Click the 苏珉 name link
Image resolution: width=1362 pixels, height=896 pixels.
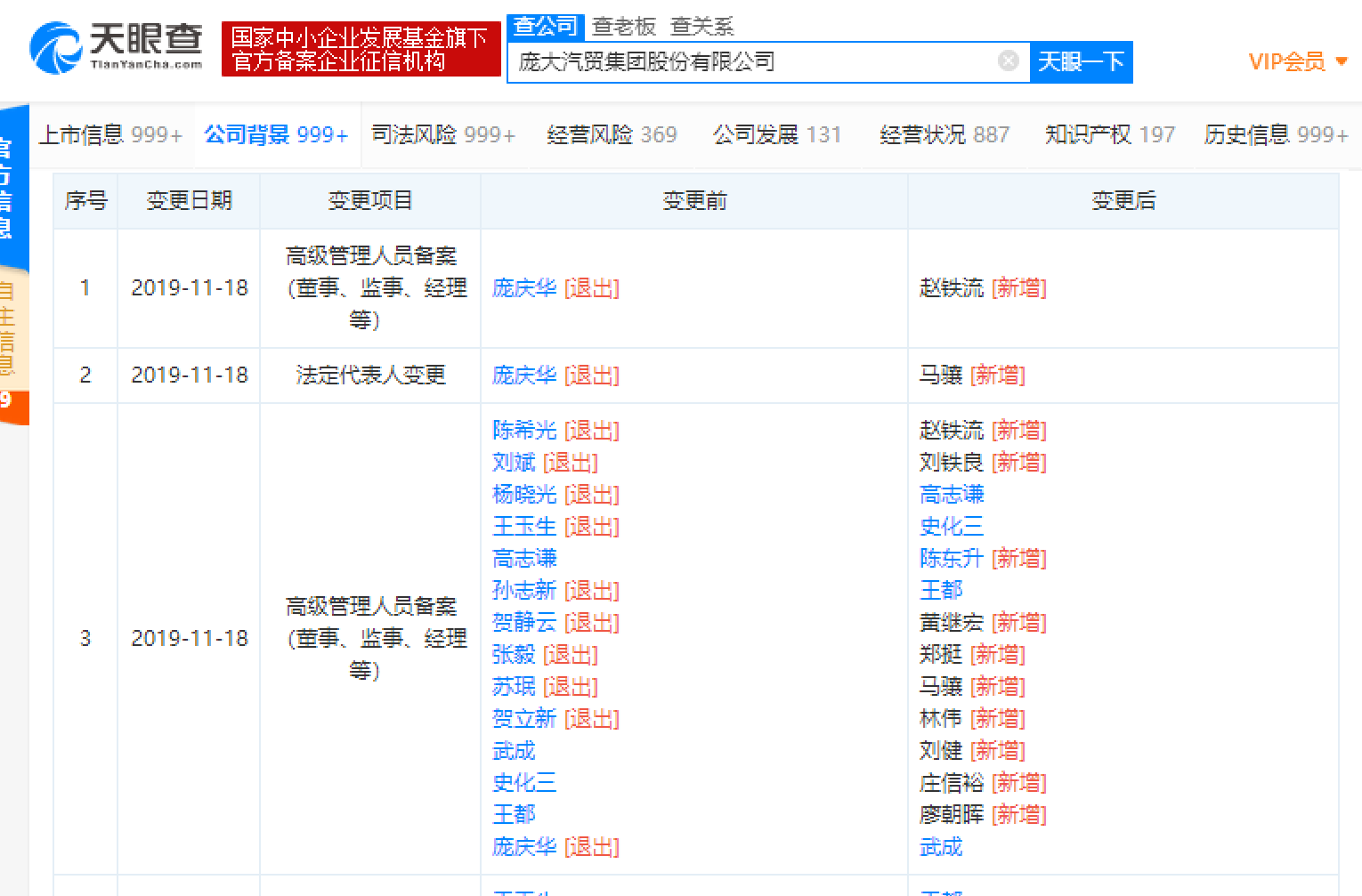click(x=514, y=687)
